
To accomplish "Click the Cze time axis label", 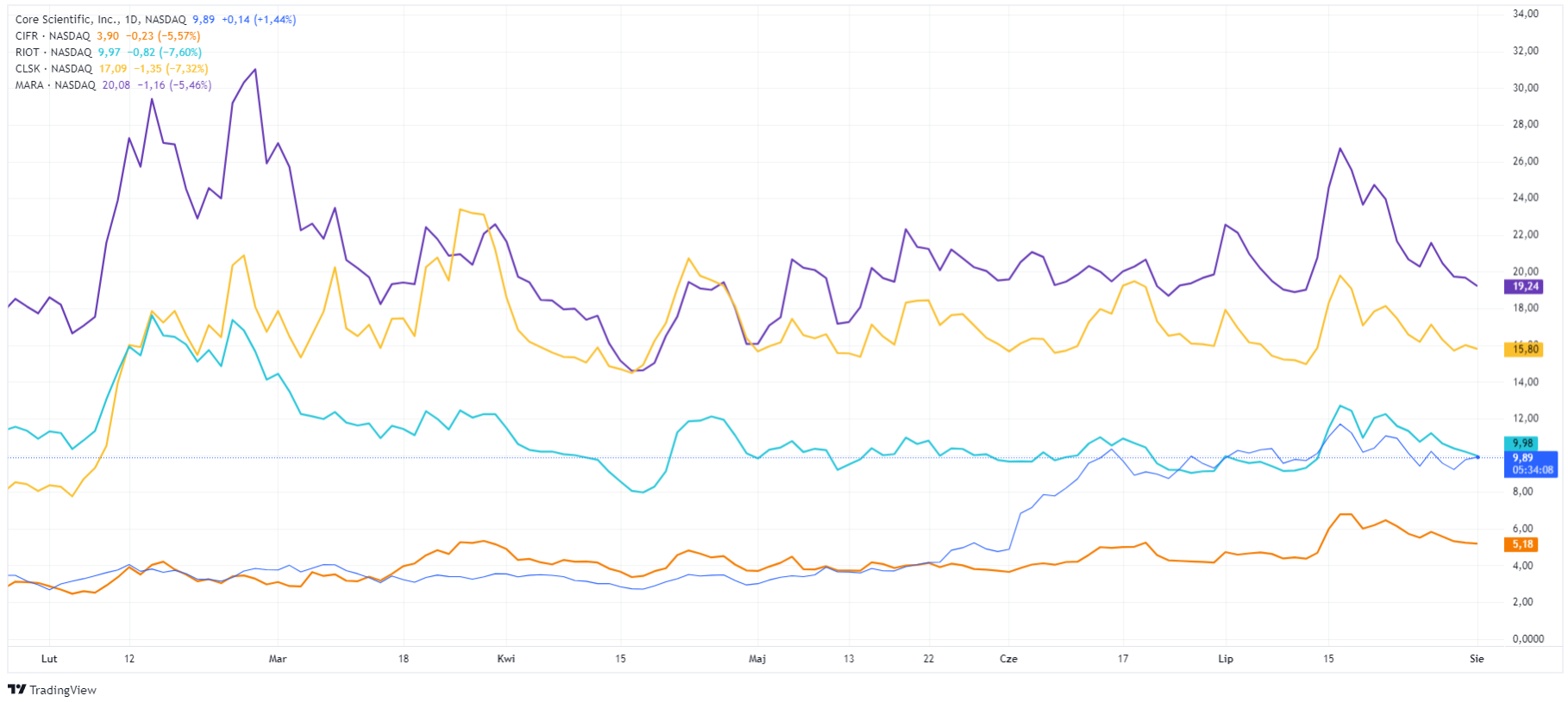I will coord(1008,659).
